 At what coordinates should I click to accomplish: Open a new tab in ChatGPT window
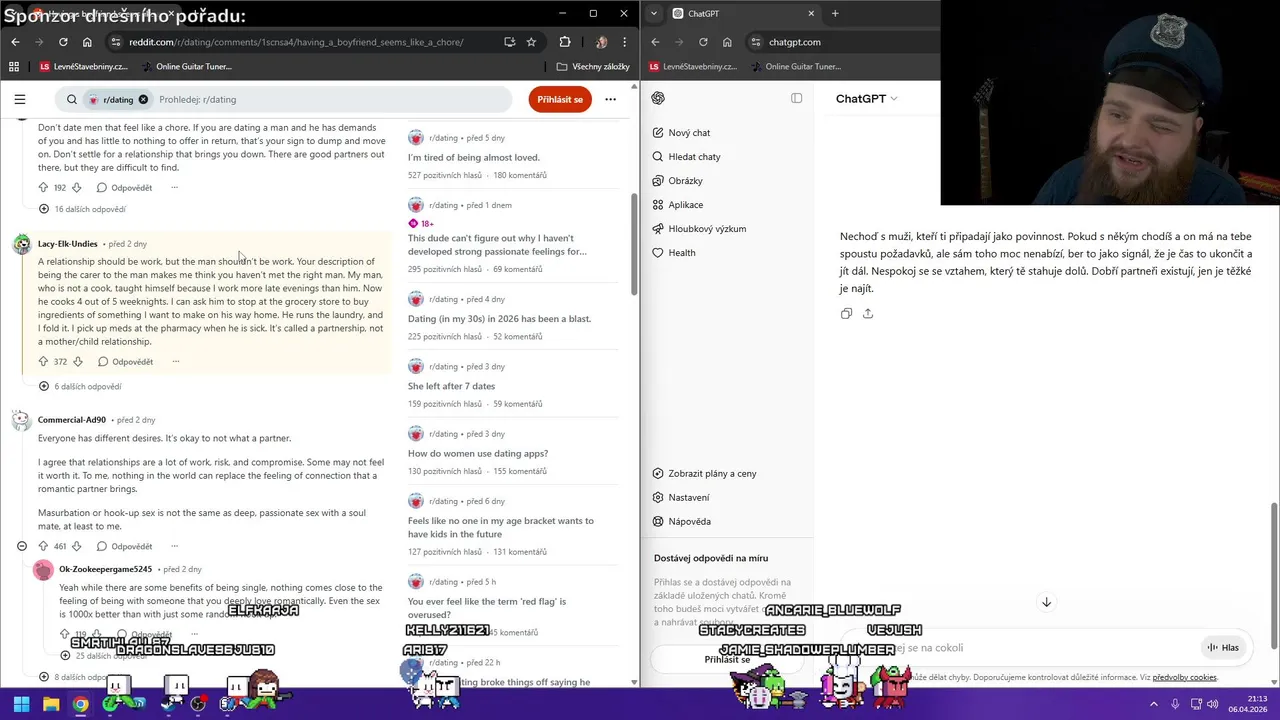click(x=835, y=13)
